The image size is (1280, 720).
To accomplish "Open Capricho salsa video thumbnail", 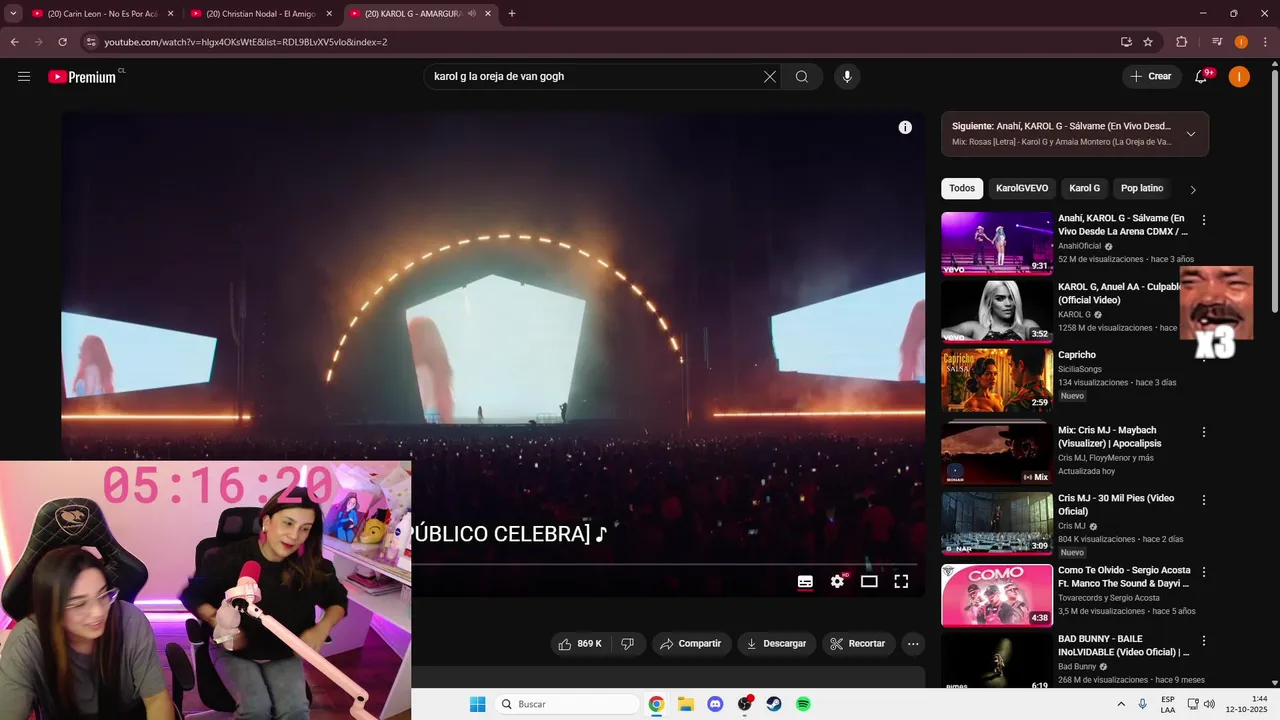I will pos(997,379).
